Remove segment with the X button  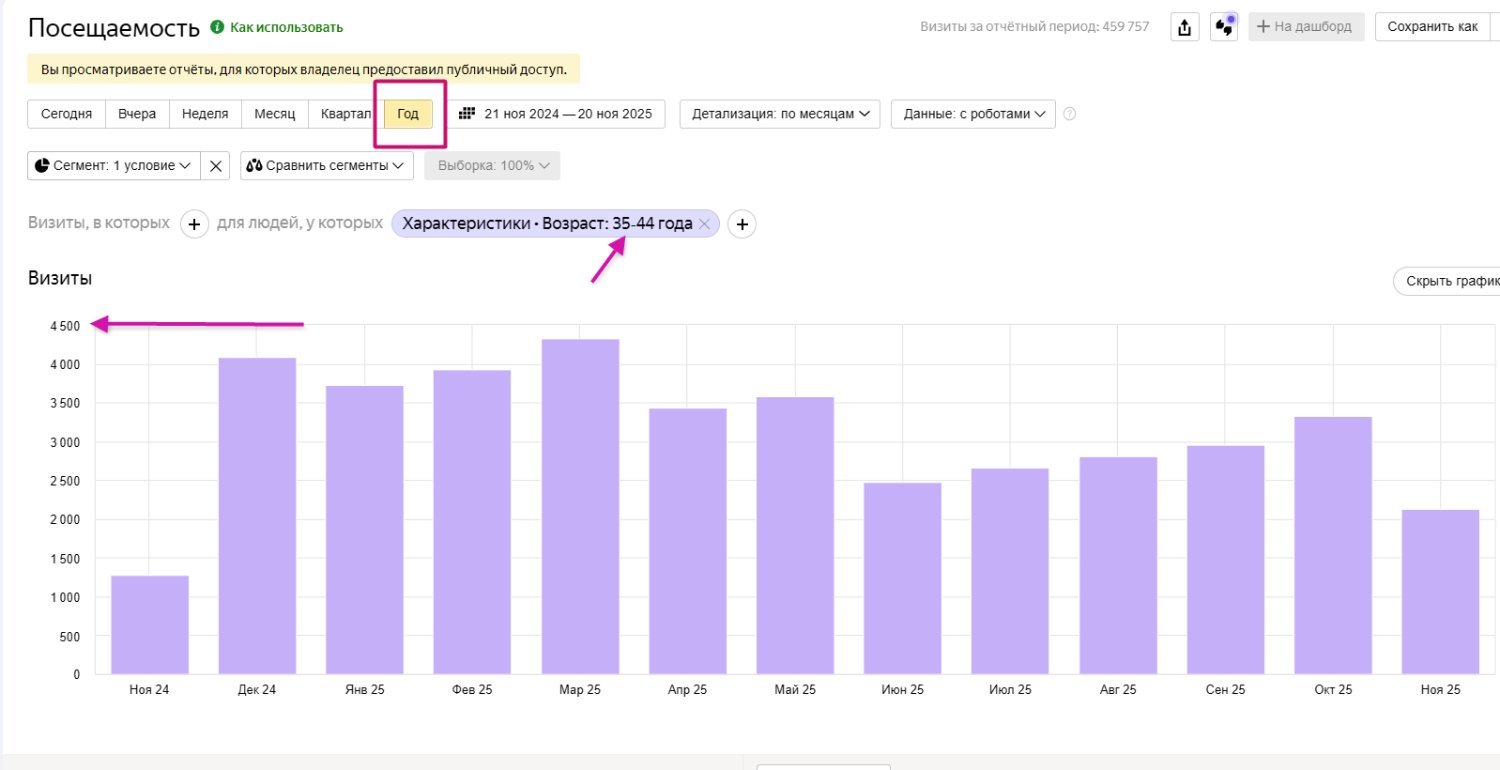(216, 166)
